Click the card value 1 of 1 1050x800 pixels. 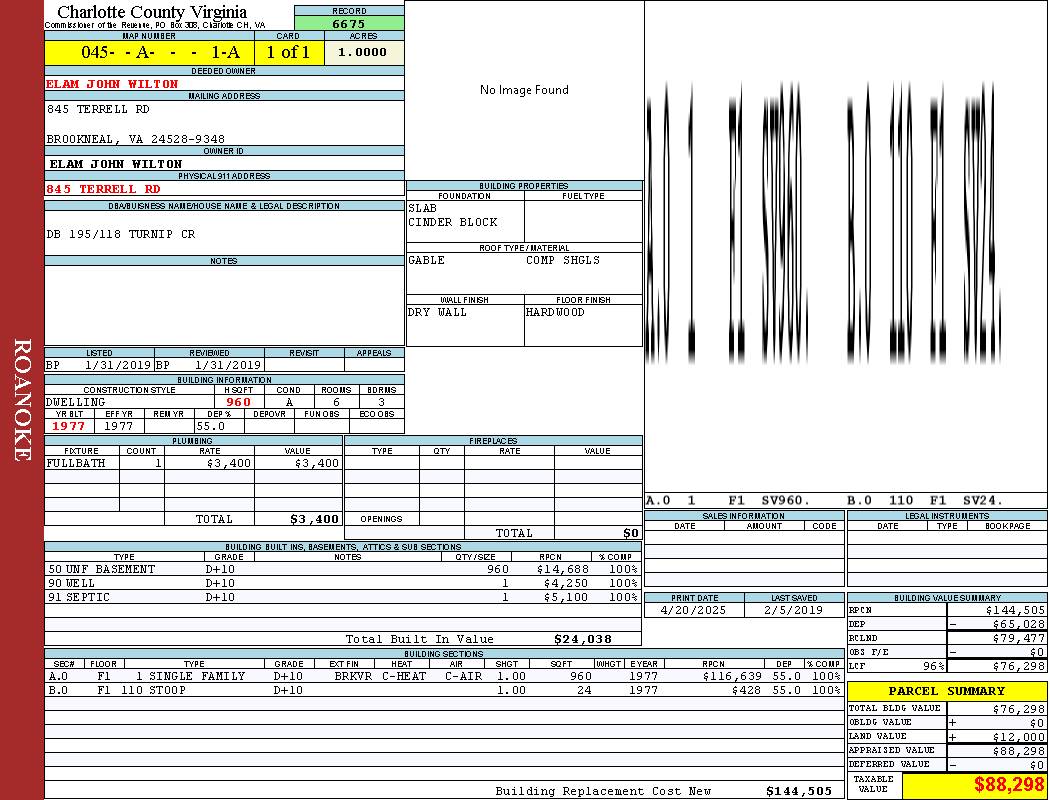(289, 52)
